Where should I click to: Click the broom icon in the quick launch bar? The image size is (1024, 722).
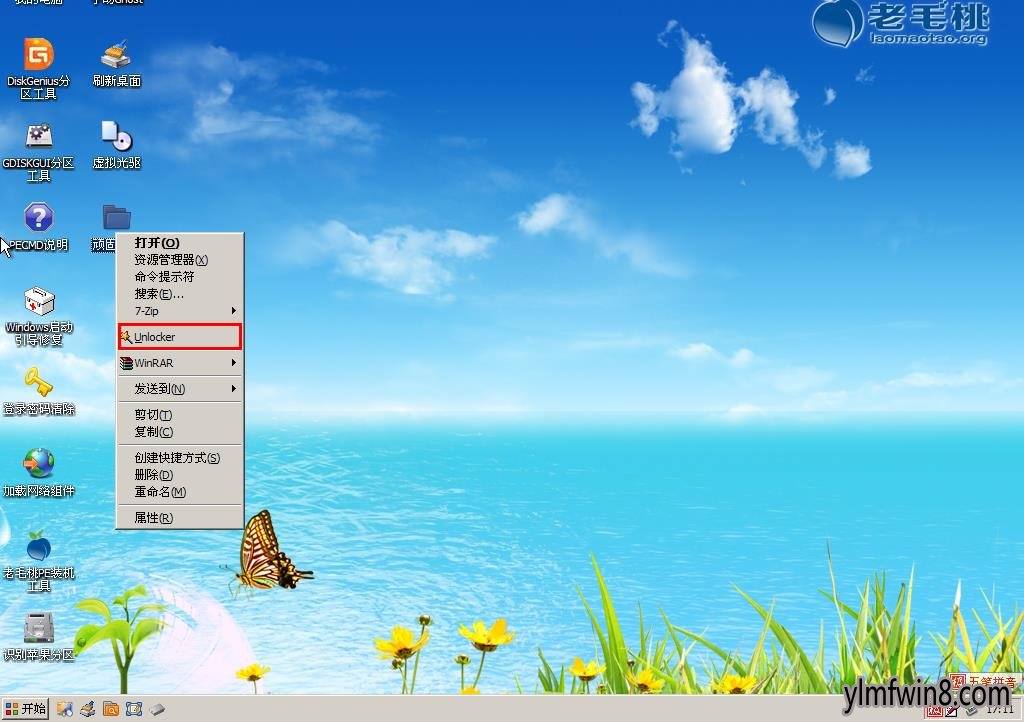coord(88,709)
